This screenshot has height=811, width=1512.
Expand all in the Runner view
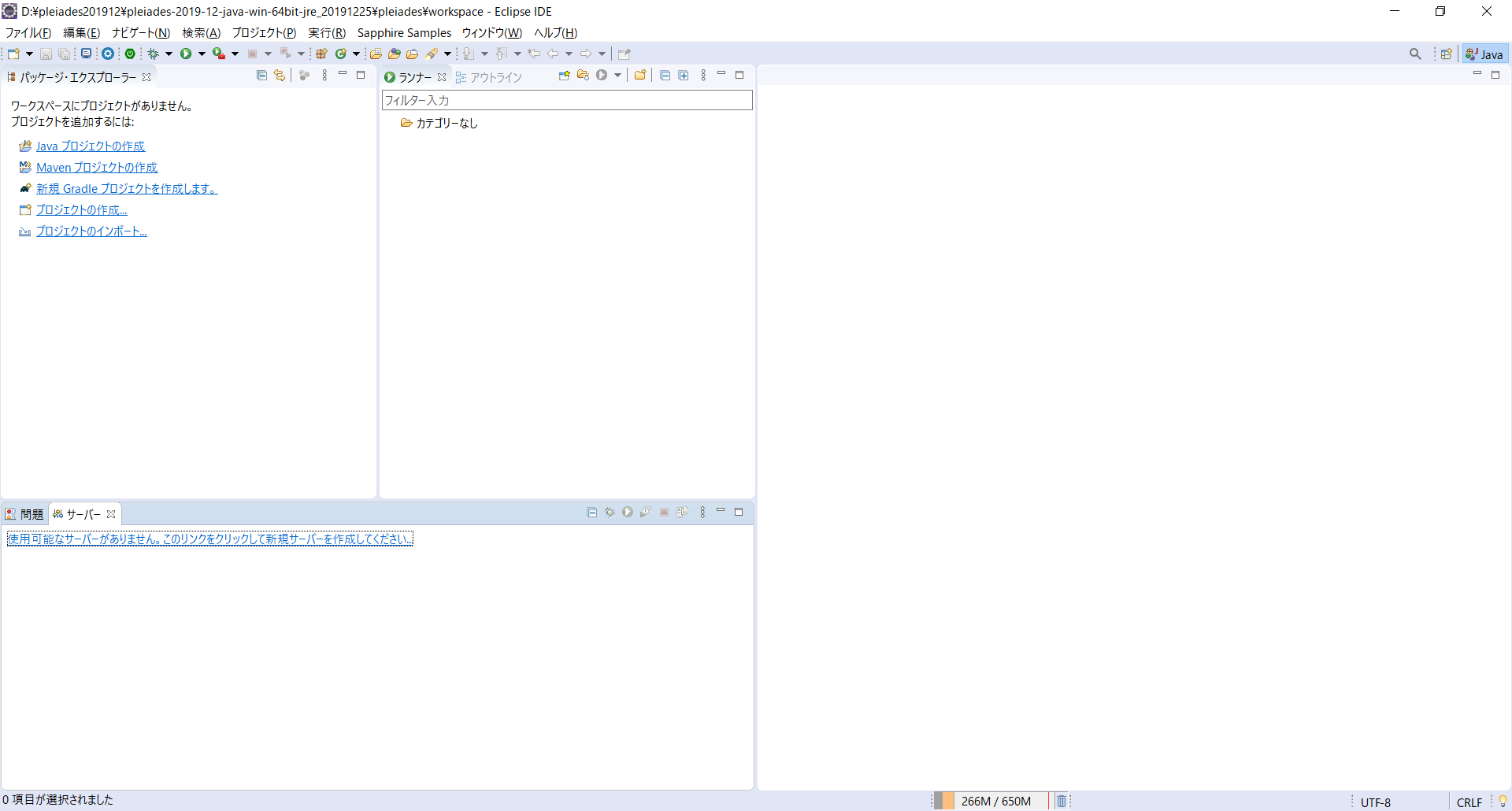pos(684,76)
